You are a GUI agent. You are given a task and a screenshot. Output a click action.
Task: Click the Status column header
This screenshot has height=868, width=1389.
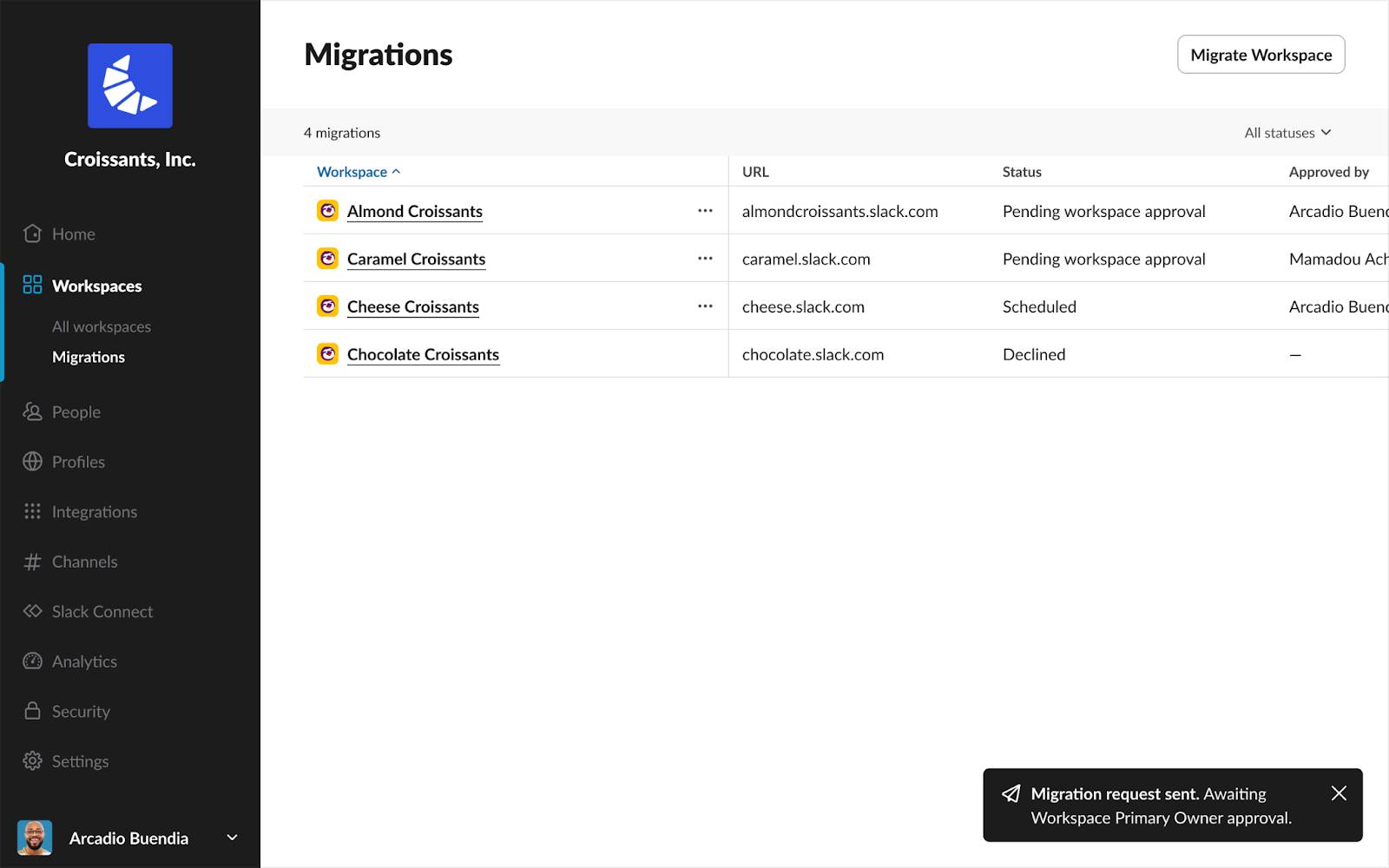click(x=1022, y=172)
